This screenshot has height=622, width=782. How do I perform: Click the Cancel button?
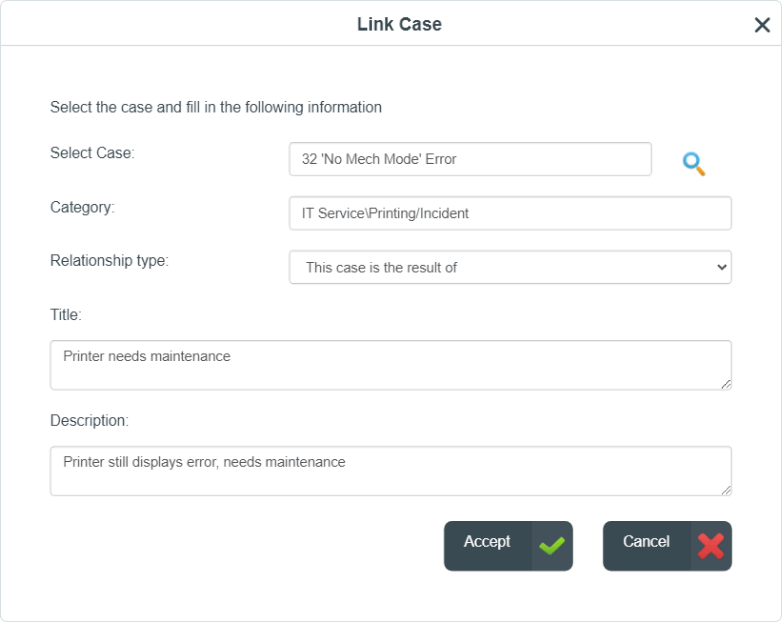(x=667, y=546)
